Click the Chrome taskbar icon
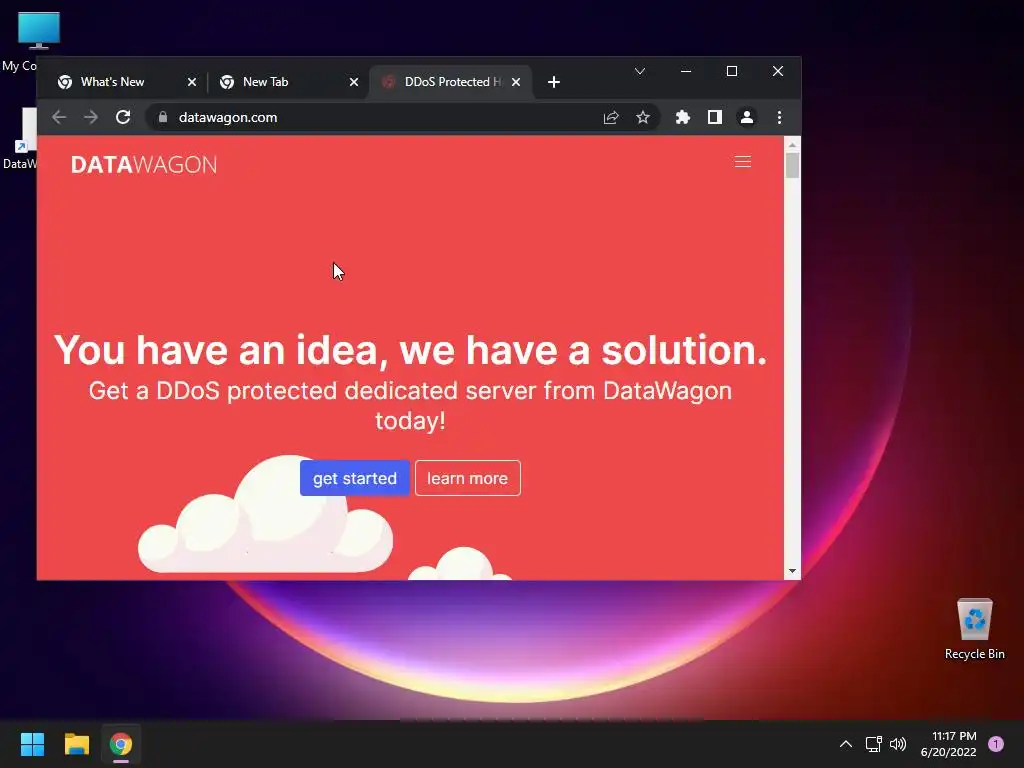This screenshot has height=768, width=1024. (121, 744)
